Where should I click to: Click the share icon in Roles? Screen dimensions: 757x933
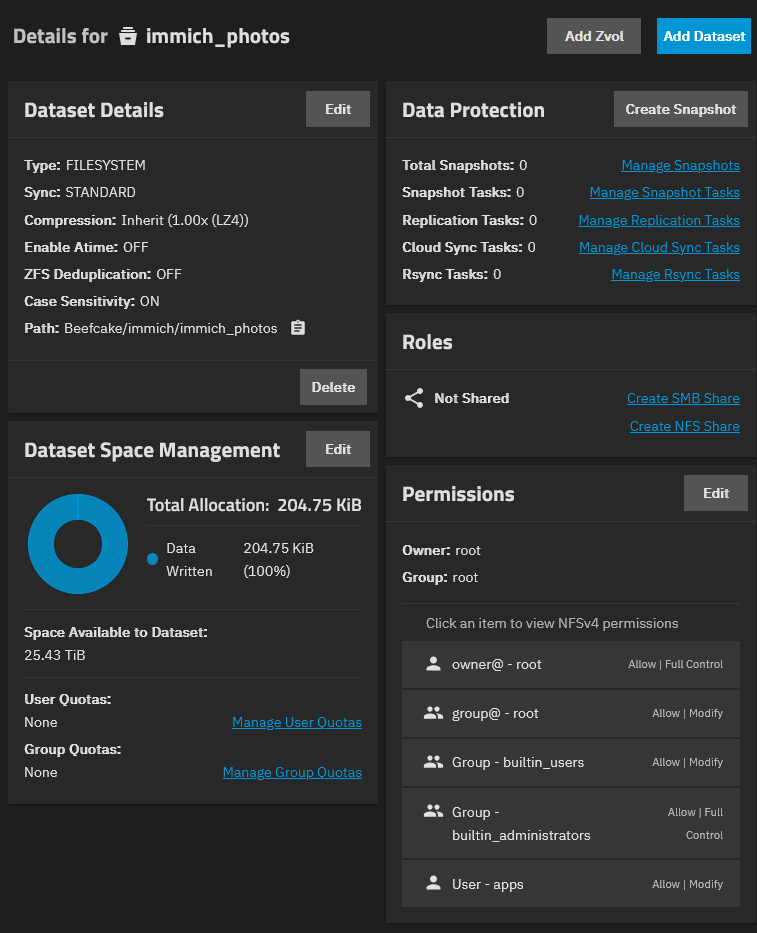pyautogui.click(x=414, y=398)
